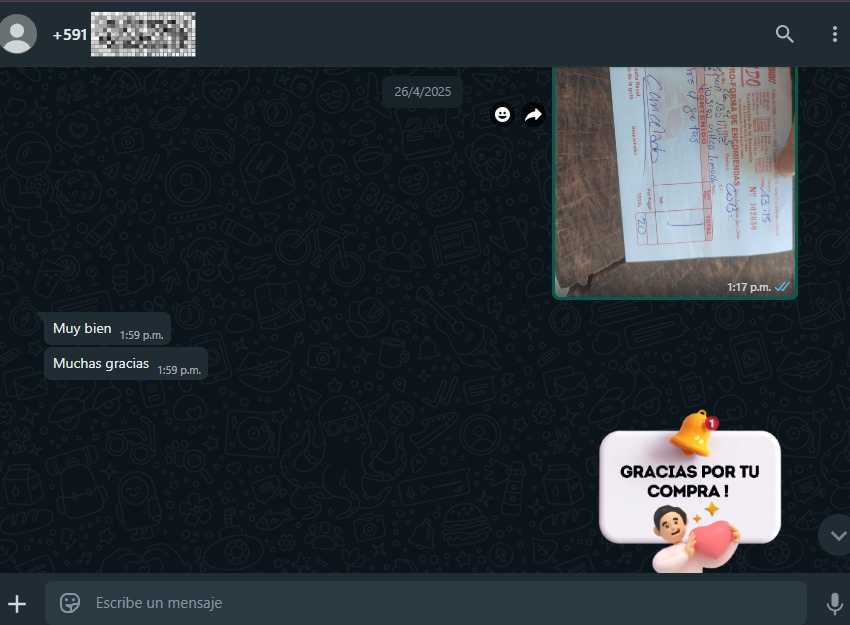
Task: Select the "Muy bien" message bubble
Action: tap(83, 329)
